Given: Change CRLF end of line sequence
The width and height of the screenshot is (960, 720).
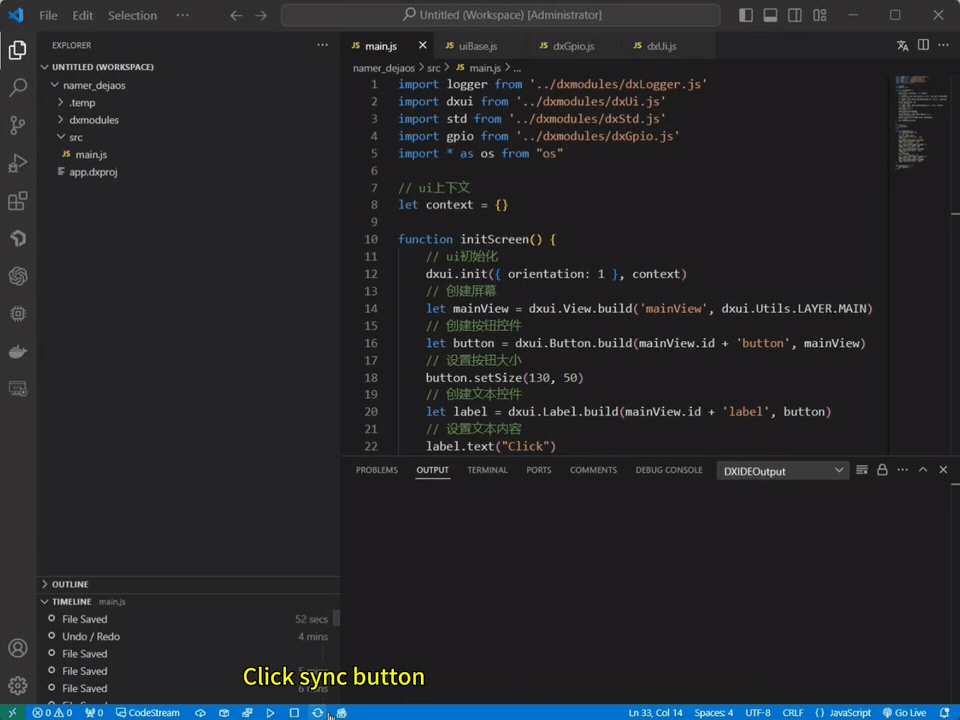Looking at the screenshot, I should (x=793, y=713).
